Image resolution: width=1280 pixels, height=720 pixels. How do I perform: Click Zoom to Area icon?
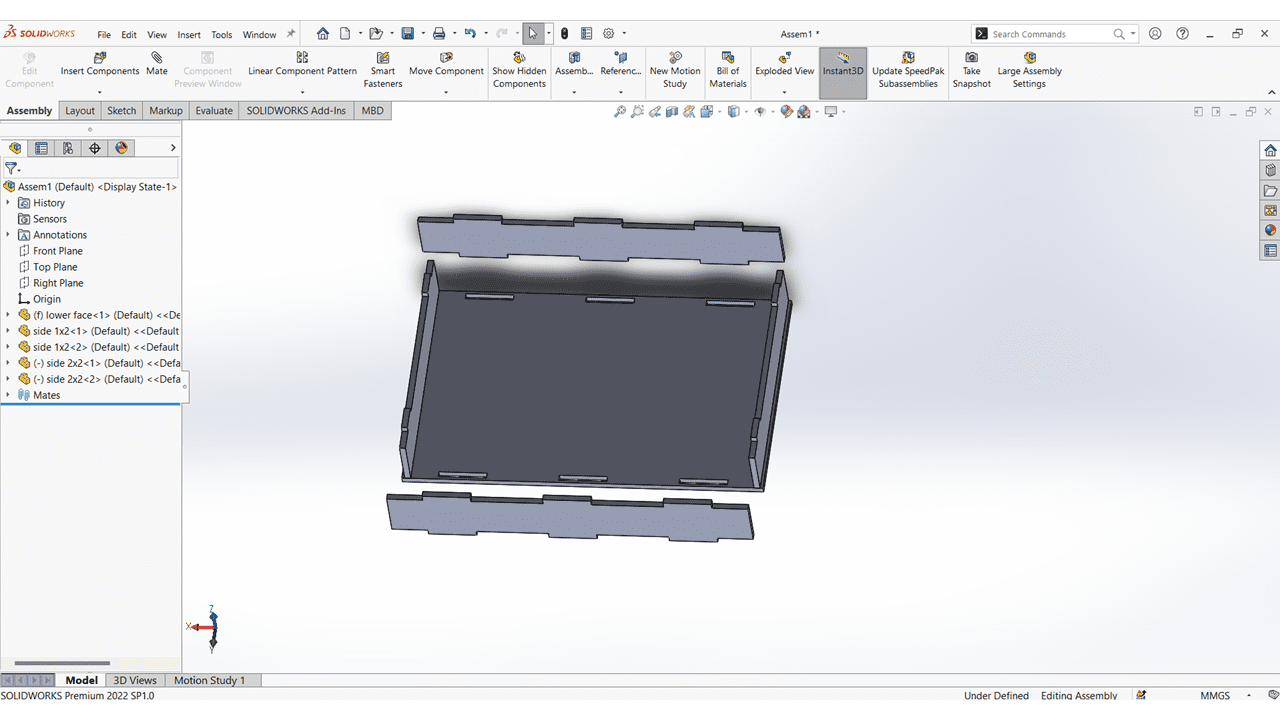click(x=637, y=111)
